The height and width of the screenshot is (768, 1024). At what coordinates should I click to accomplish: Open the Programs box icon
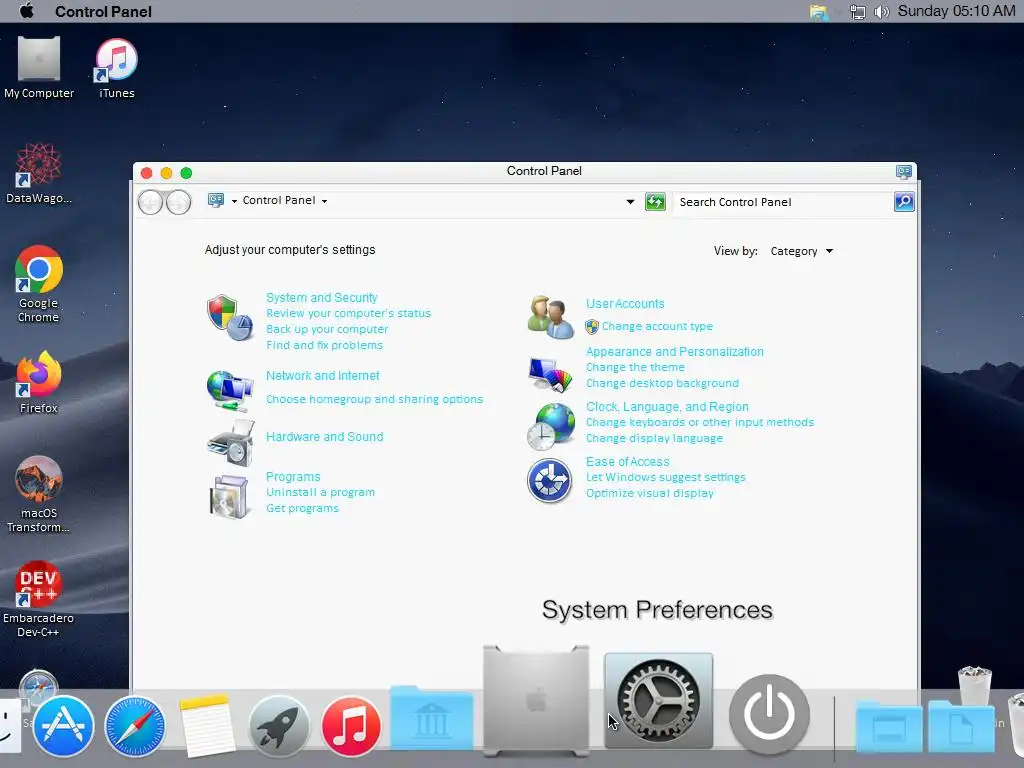(x=229, y=497)
